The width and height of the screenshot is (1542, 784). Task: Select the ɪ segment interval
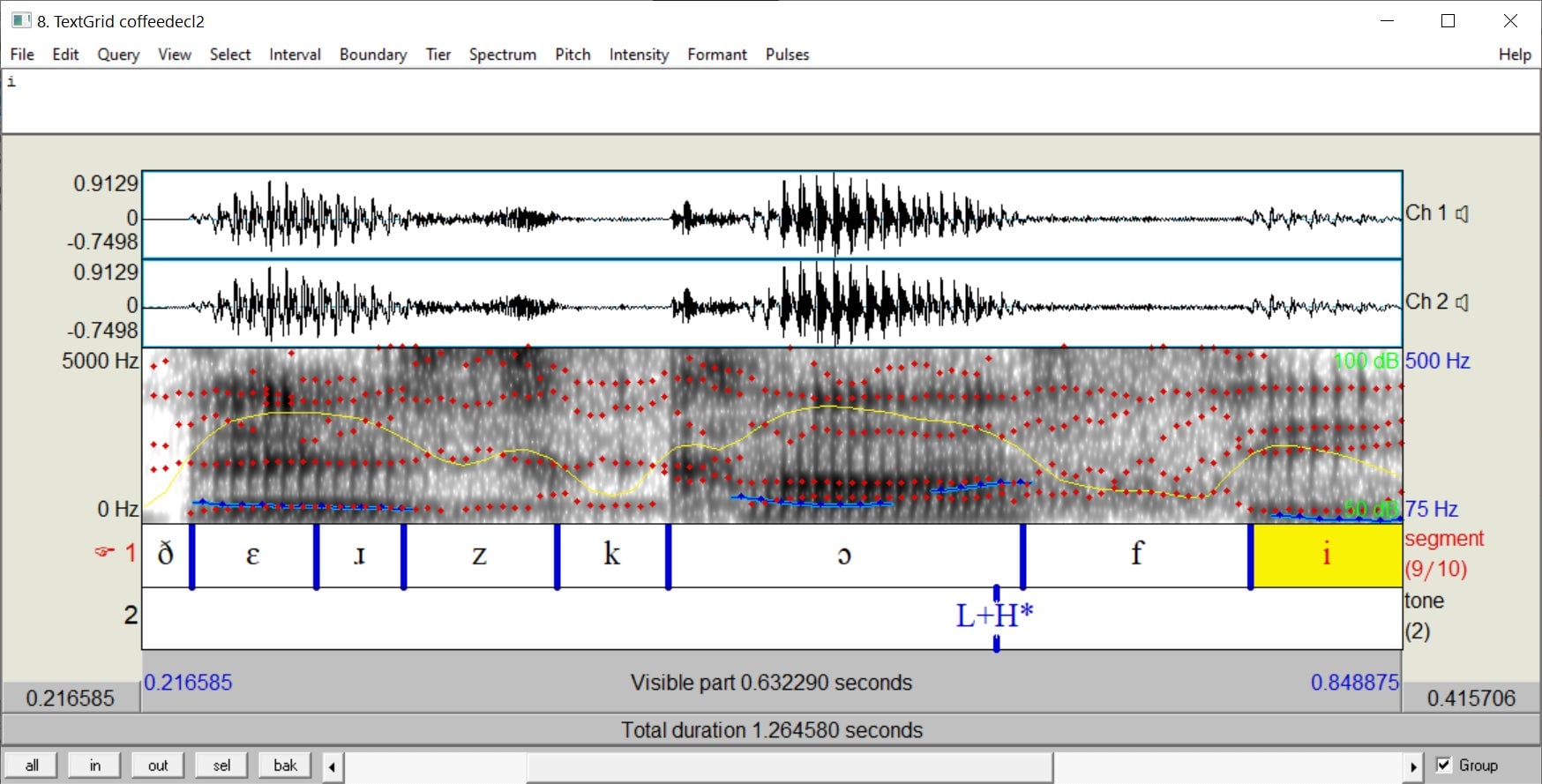click(359, 556)
